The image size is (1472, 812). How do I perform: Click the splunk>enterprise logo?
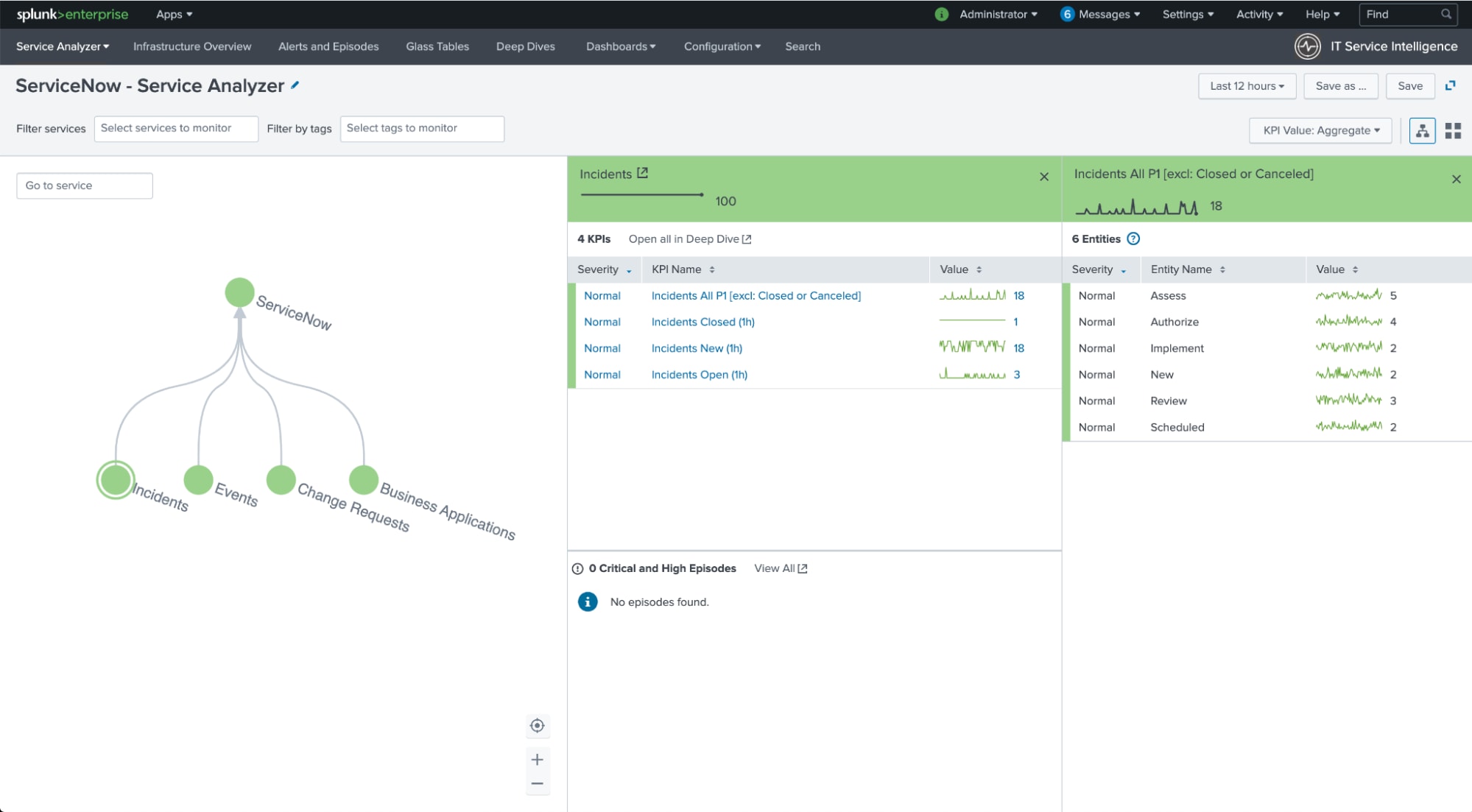72,14
